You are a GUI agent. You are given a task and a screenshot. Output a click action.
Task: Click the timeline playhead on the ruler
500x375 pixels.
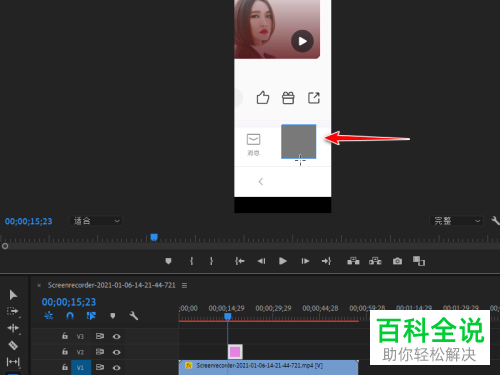(x=228, y=316)
